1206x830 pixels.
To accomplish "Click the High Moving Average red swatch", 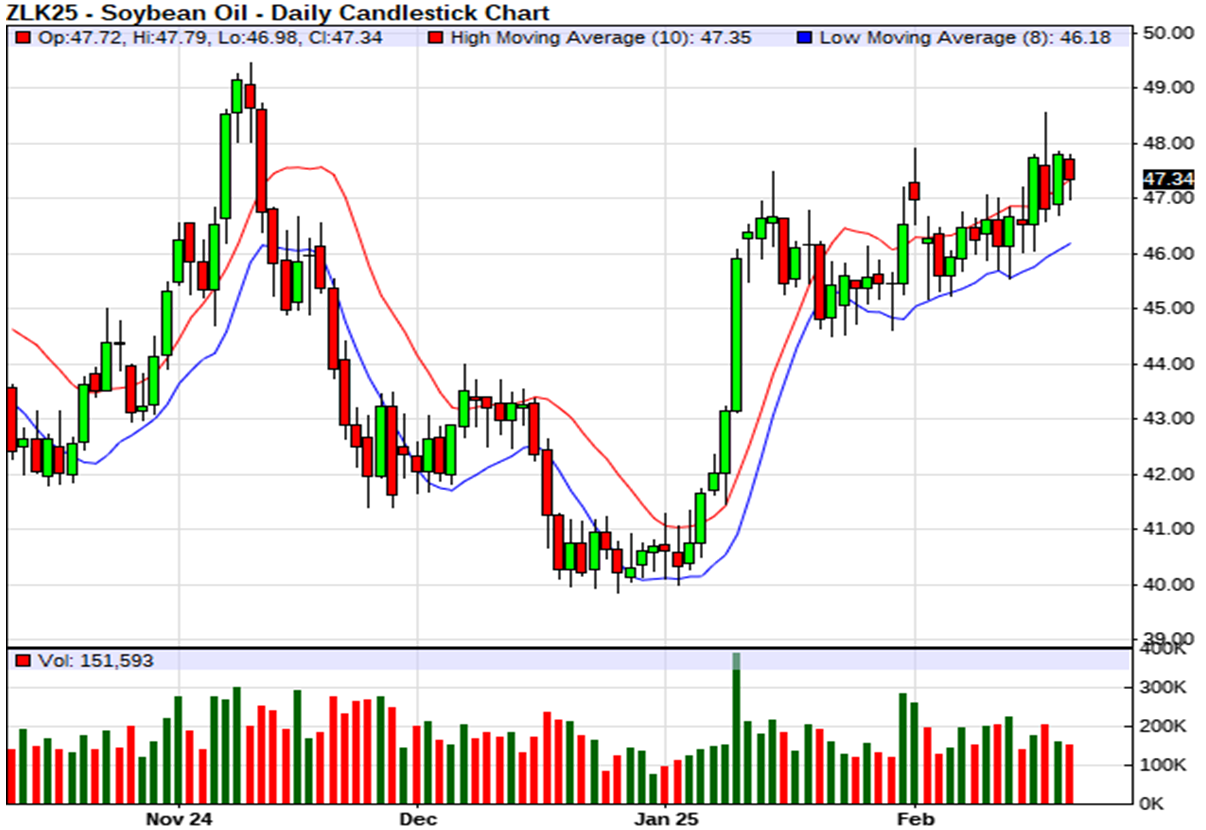I will click(435, 38).
